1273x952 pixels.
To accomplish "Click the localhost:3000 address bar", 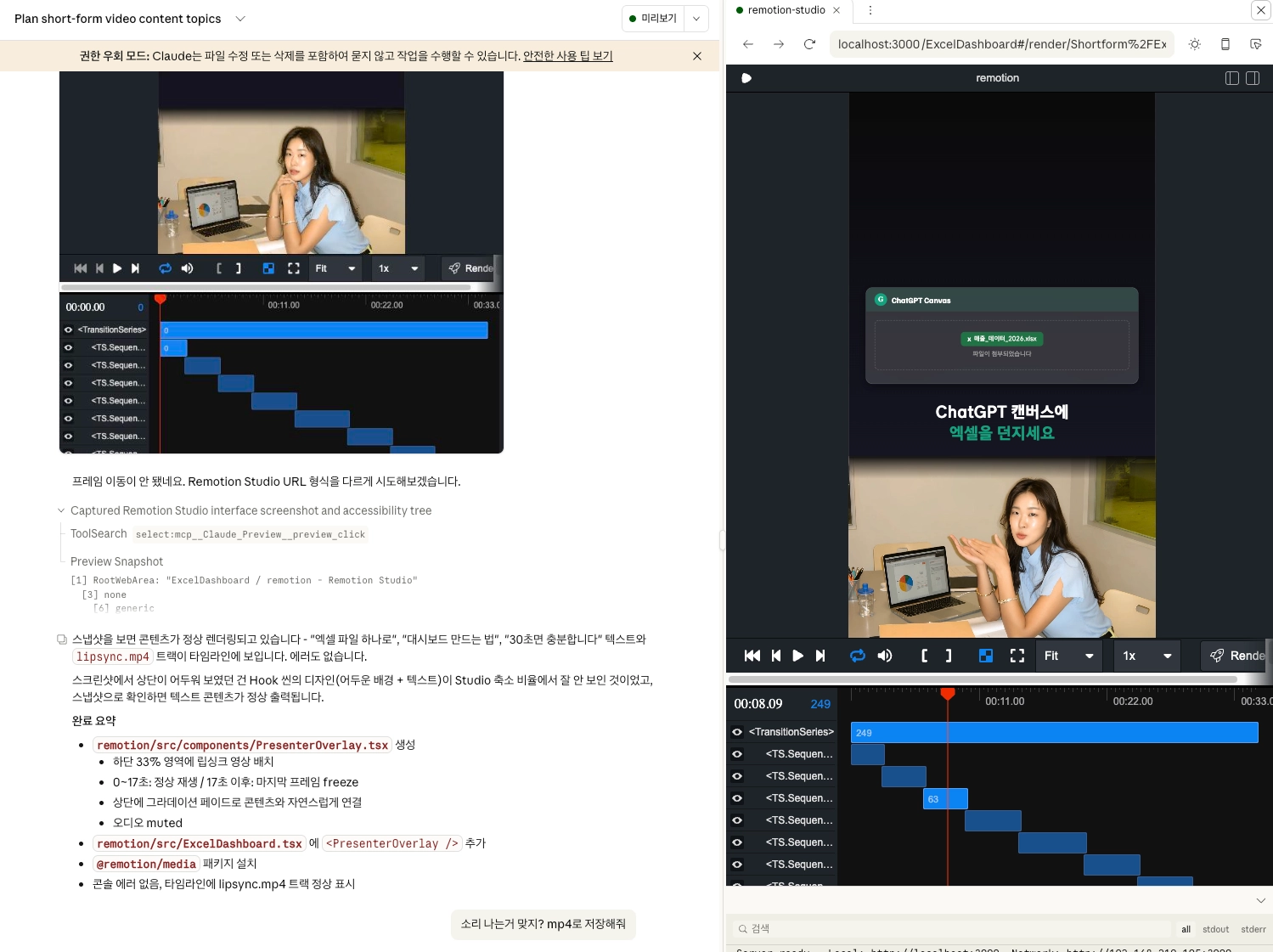I will [x=1002, y=44].
